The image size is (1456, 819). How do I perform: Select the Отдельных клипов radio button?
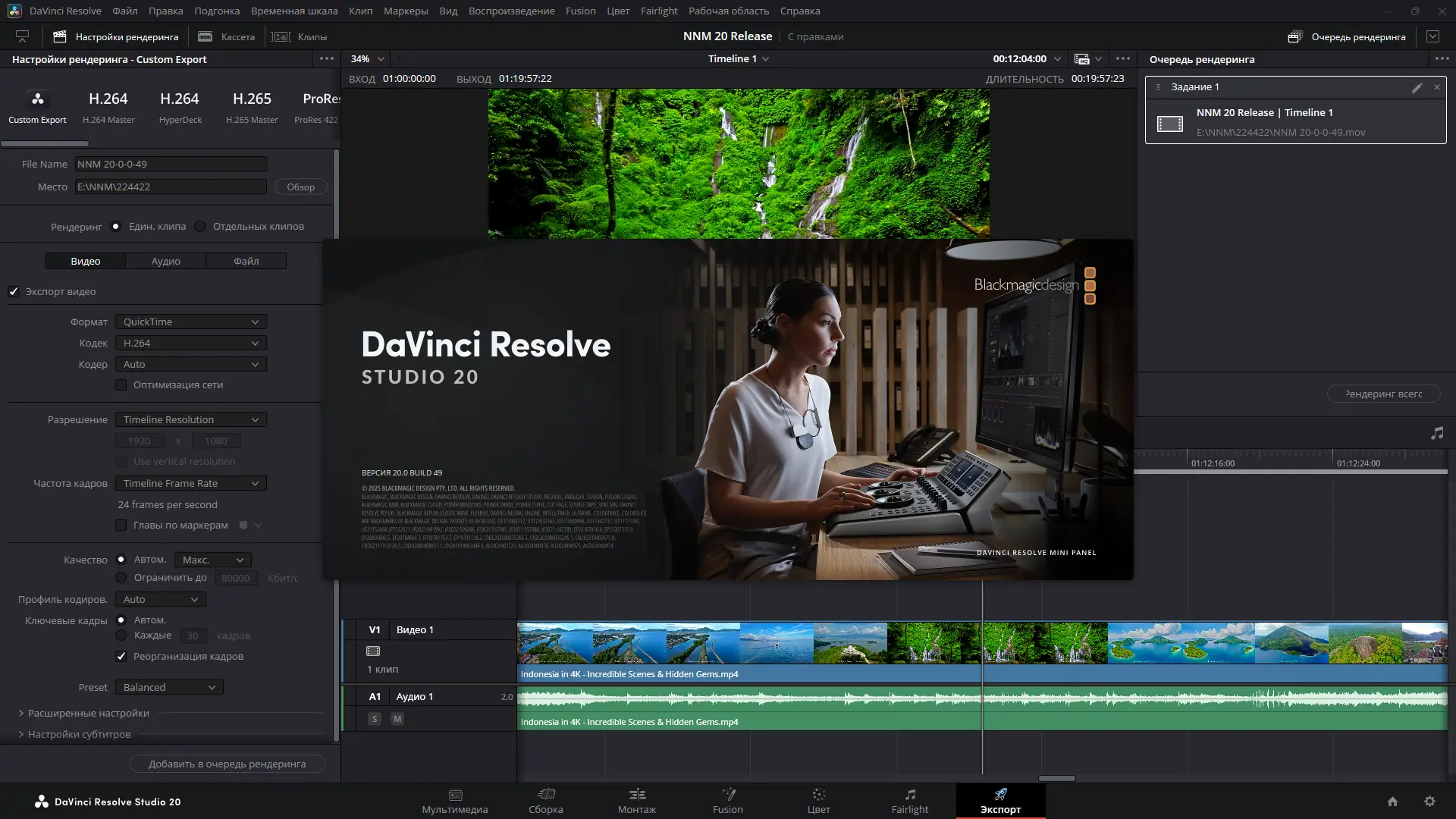tap(200, 227)
